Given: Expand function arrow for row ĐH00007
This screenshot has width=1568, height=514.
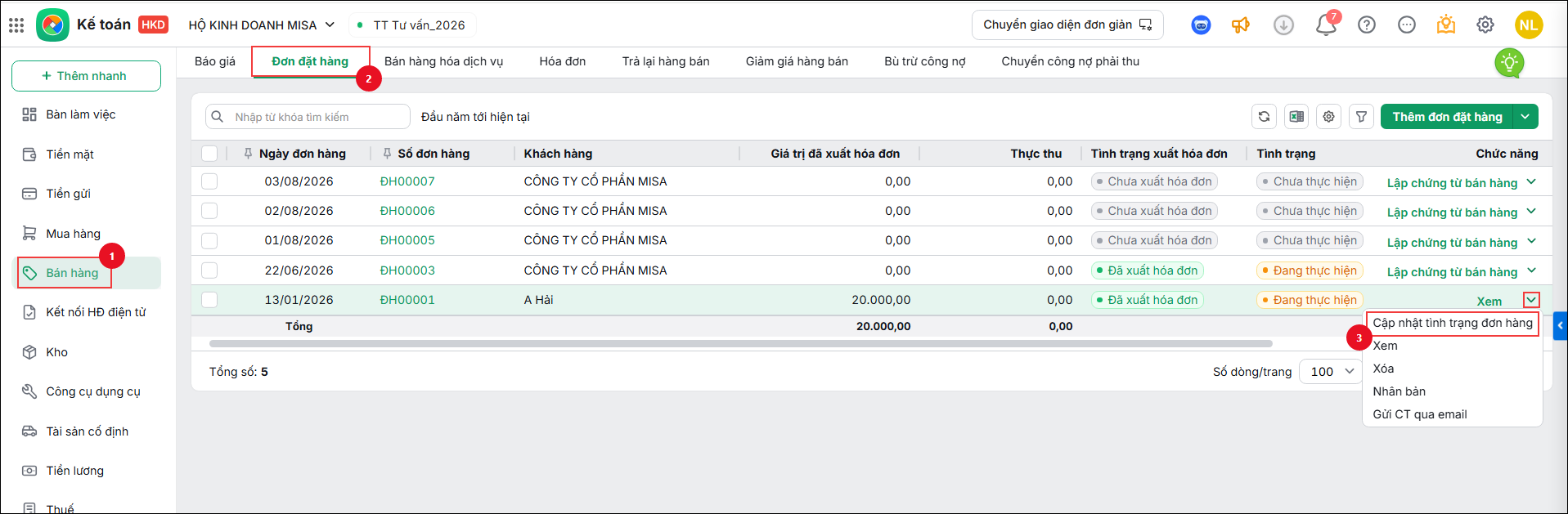Looking at the screenshot, I should 1531,181.
